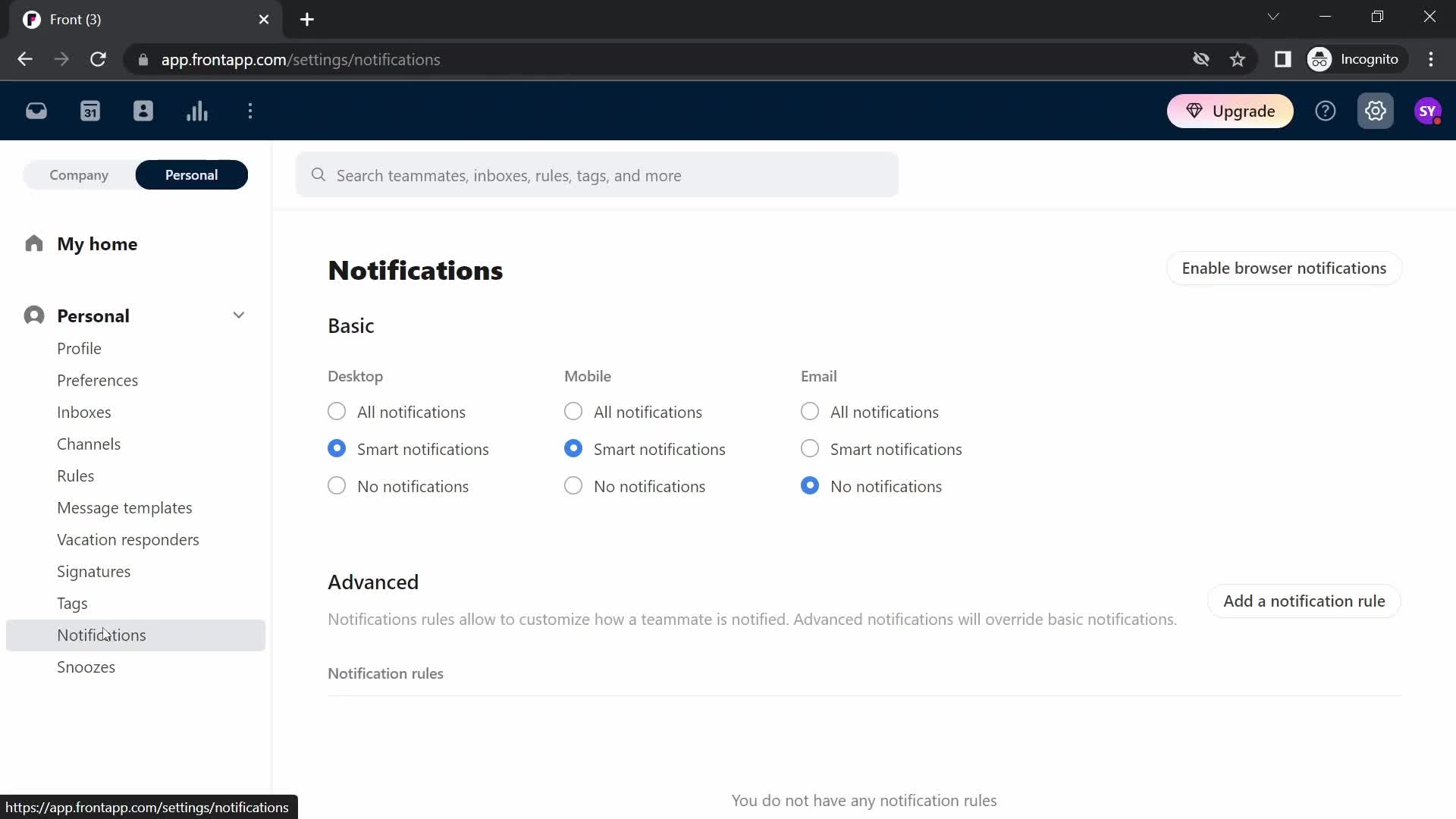Click Upgrade plan button

[1232, 111]
